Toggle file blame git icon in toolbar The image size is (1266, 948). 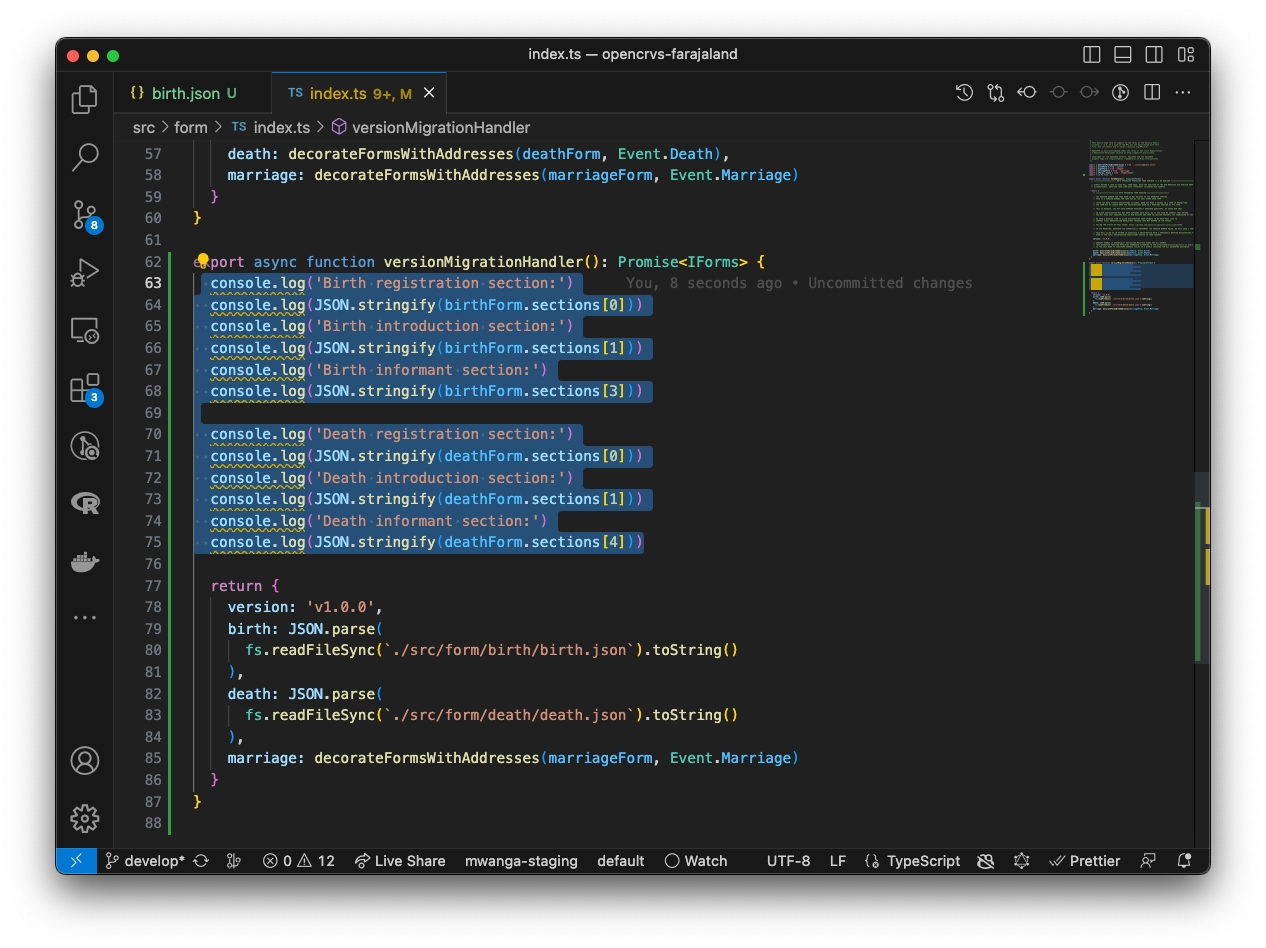point(1121,93)
